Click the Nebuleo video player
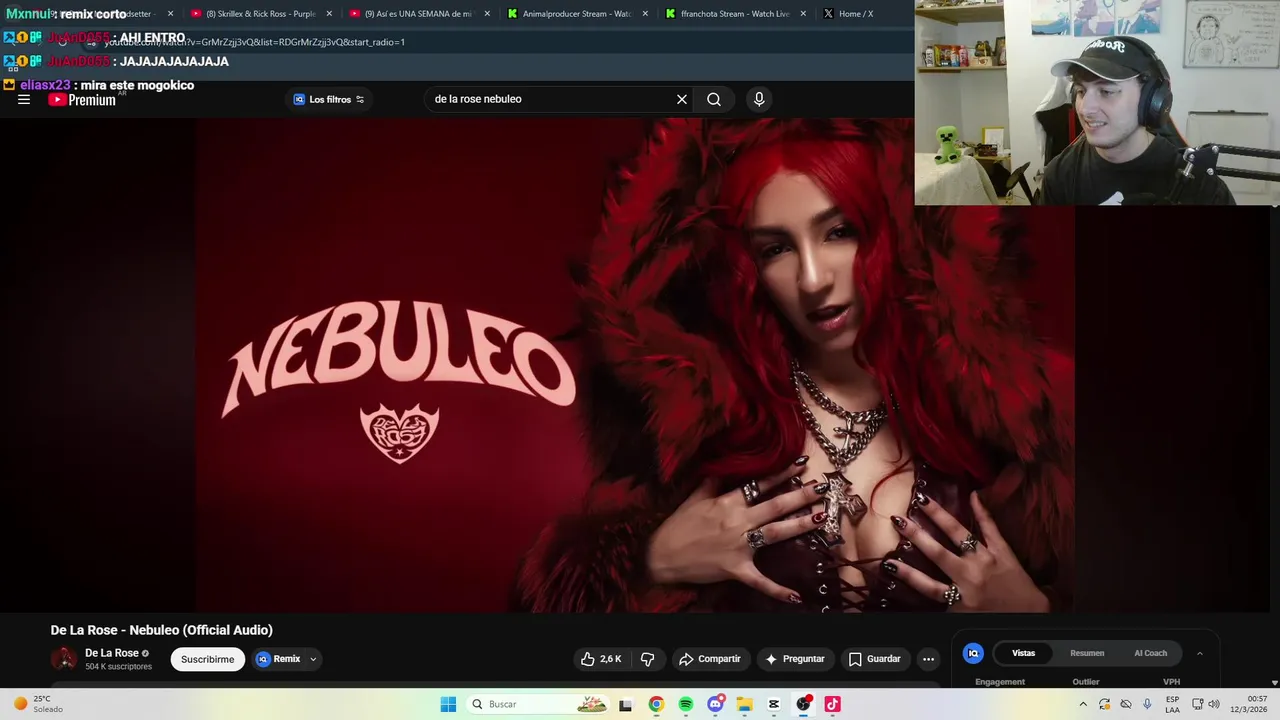Viewport: 1280px width, 720px height. tap(635, 365)
